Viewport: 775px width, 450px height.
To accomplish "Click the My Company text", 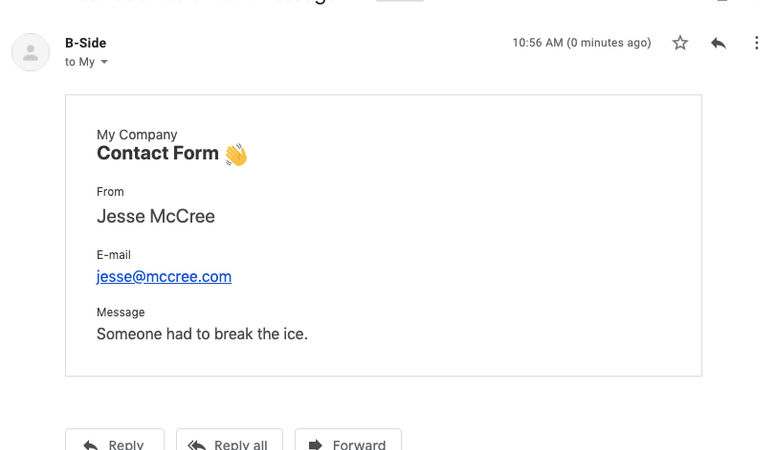I will point(137,135).
